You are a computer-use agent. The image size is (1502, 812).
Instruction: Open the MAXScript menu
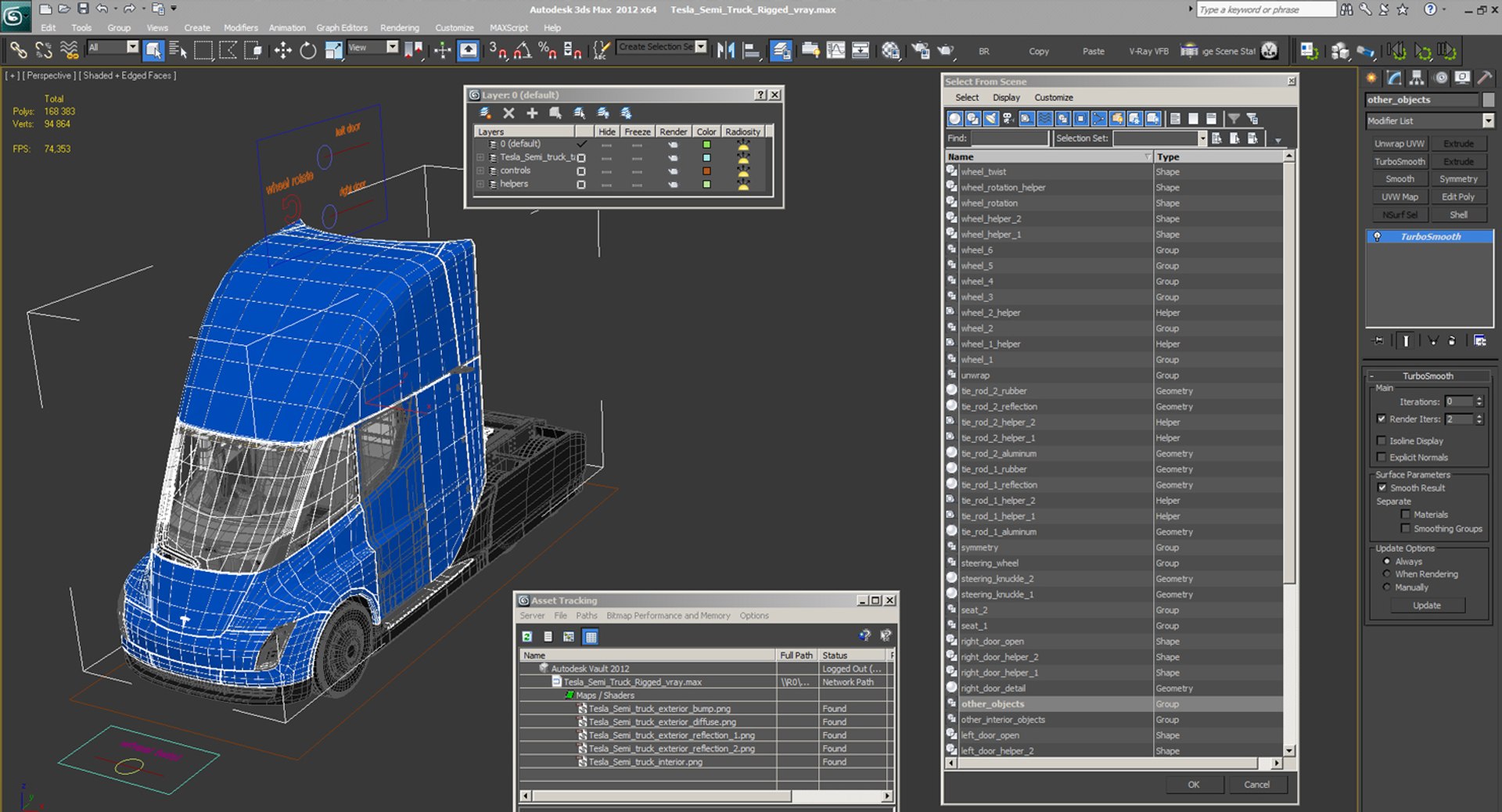[508, 27]
